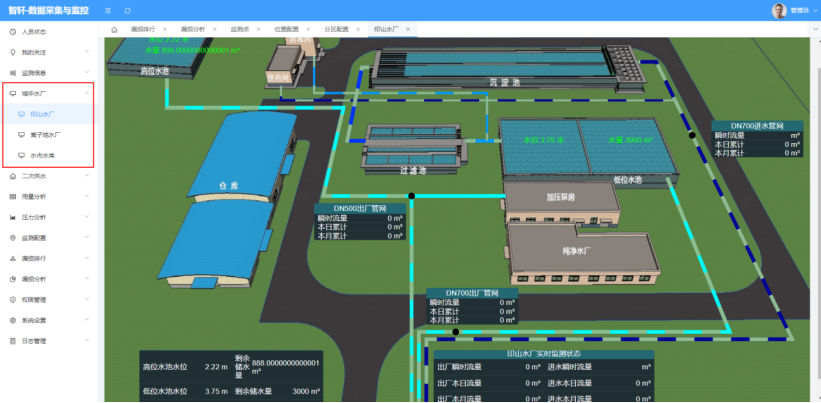The image size is (821, 403).
Task: Click the black sensor dot near DN500出厂管网
Action: point(412,196)
